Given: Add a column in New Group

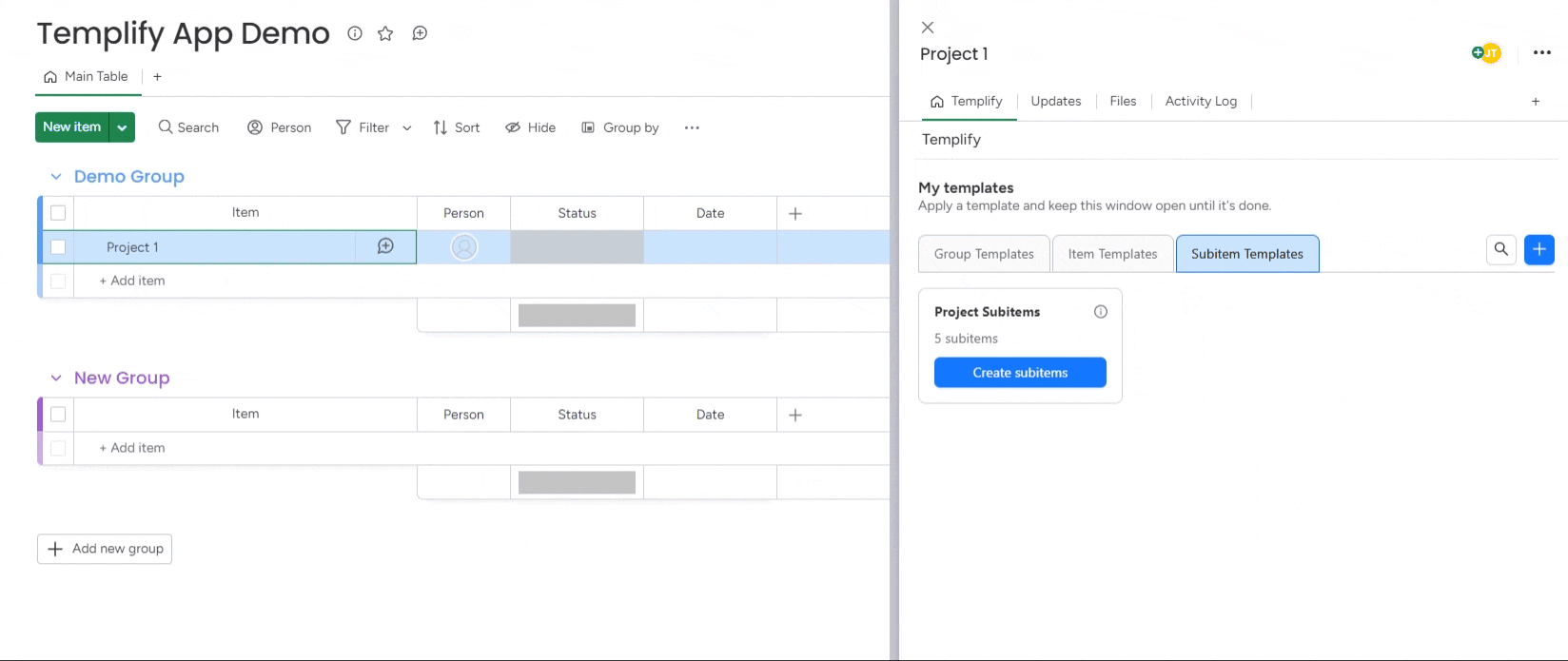Looking at the screenshot, I should tap(795, 415).
